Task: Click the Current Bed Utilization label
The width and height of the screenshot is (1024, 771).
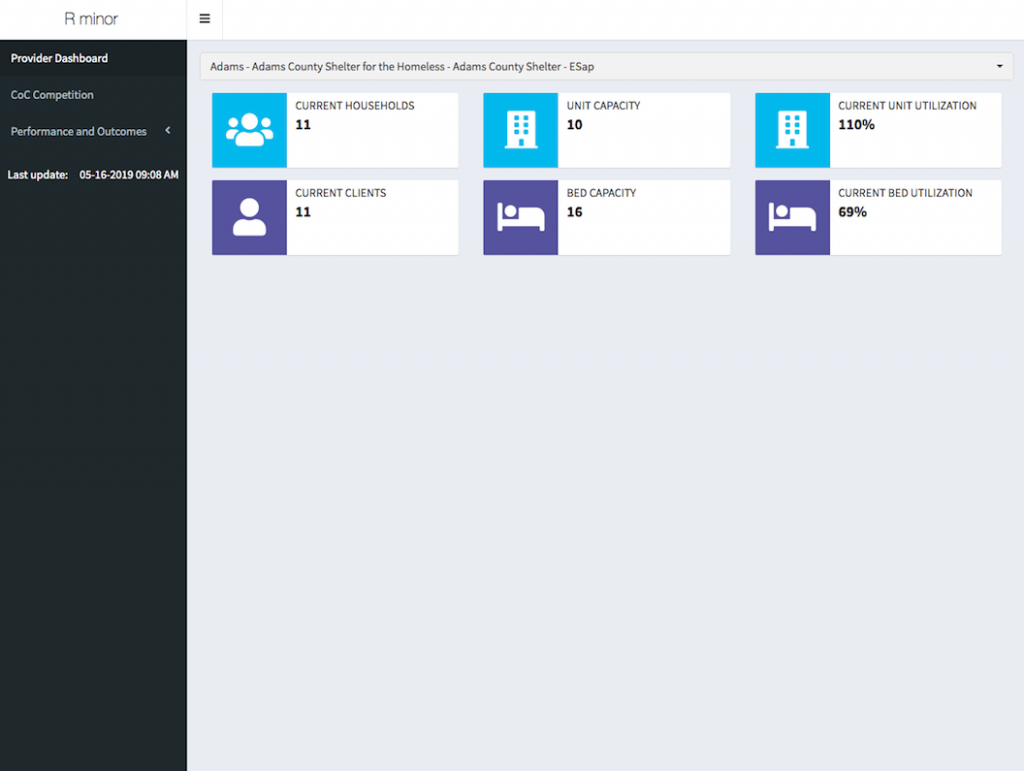Action: click(x=905, y=193)
